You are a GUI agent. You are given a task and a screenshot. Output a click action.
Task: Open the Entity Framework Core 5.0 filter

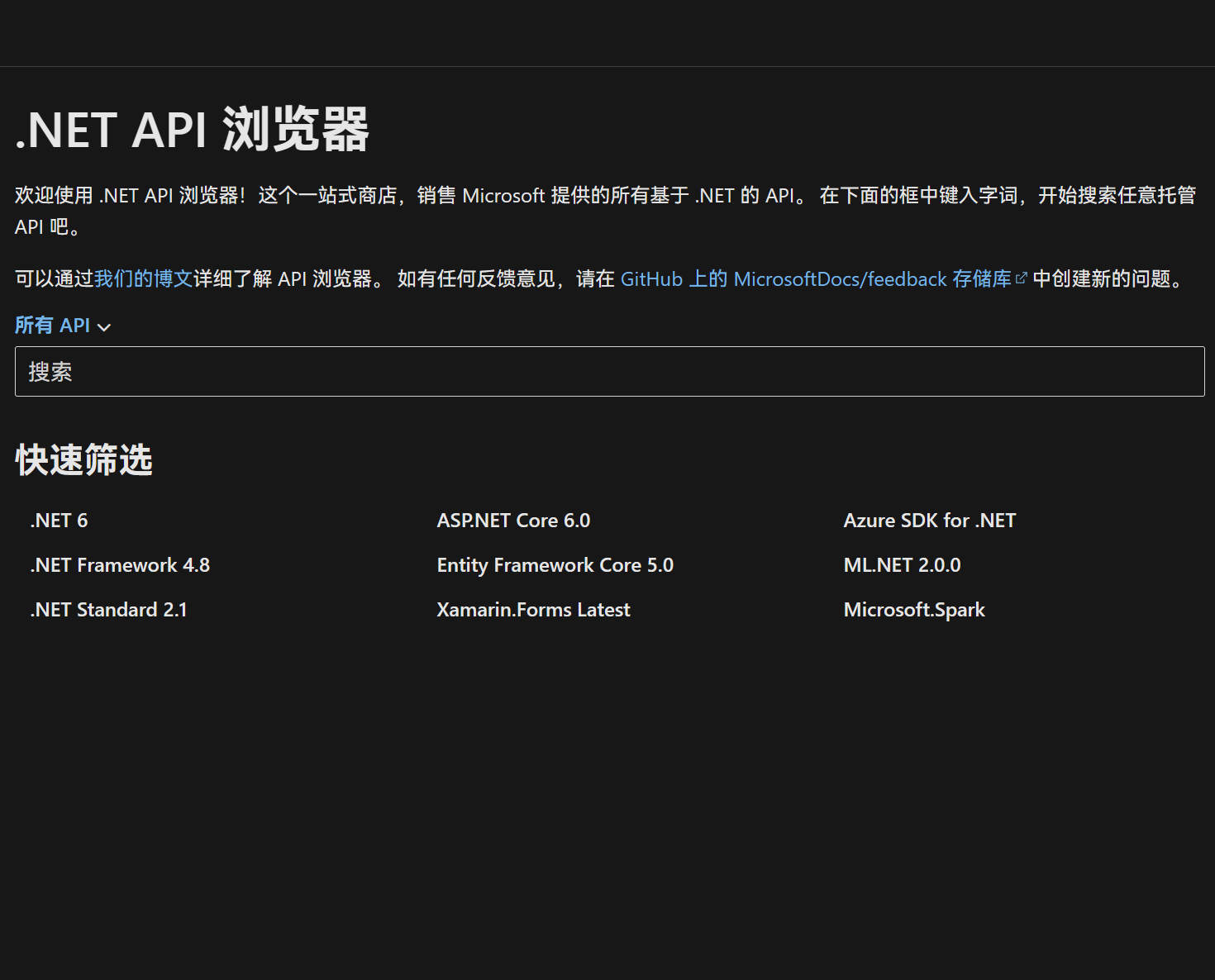click(x=555, y=565)
